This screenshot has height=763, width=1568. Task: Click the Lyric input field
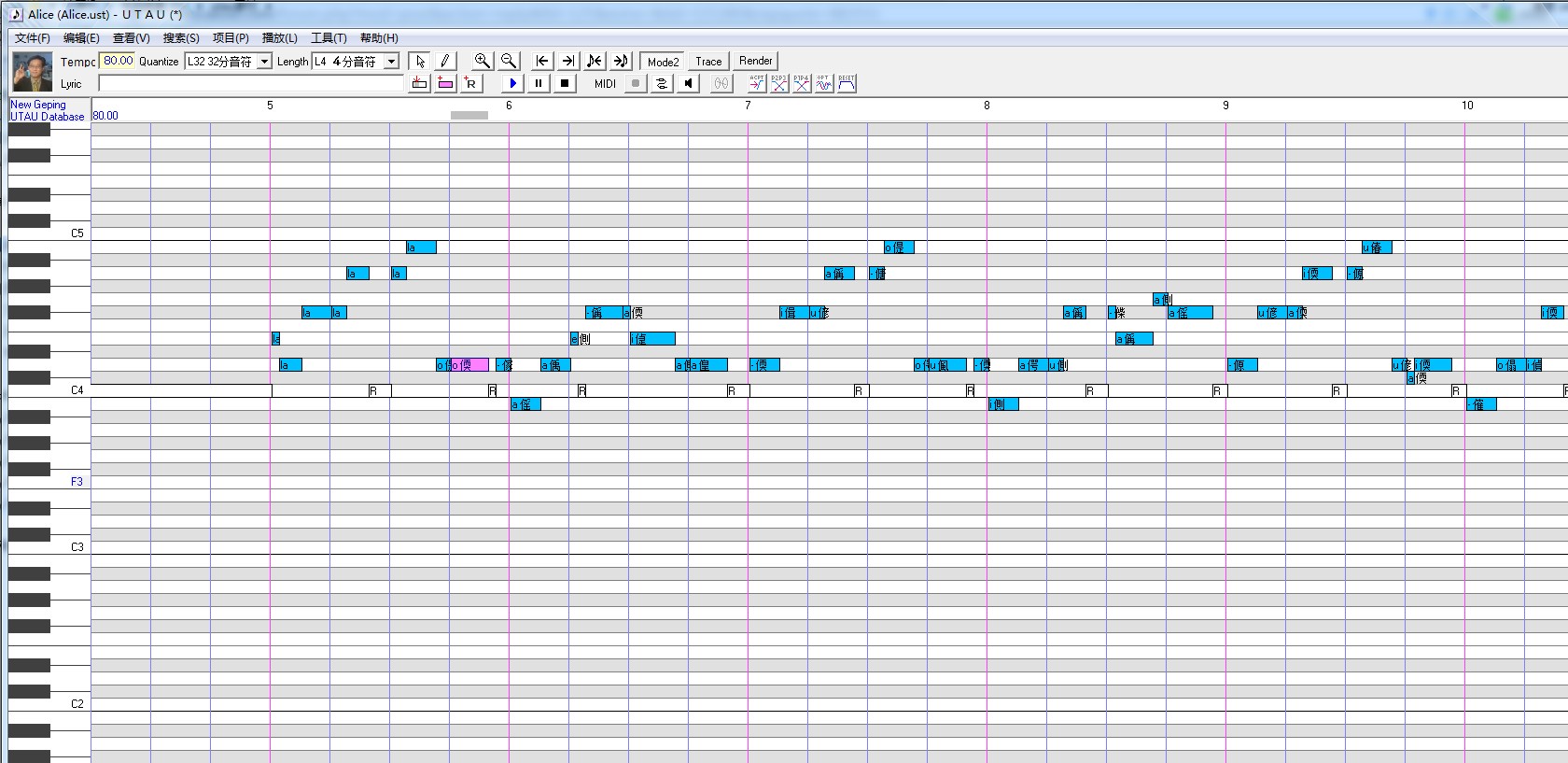251,84
